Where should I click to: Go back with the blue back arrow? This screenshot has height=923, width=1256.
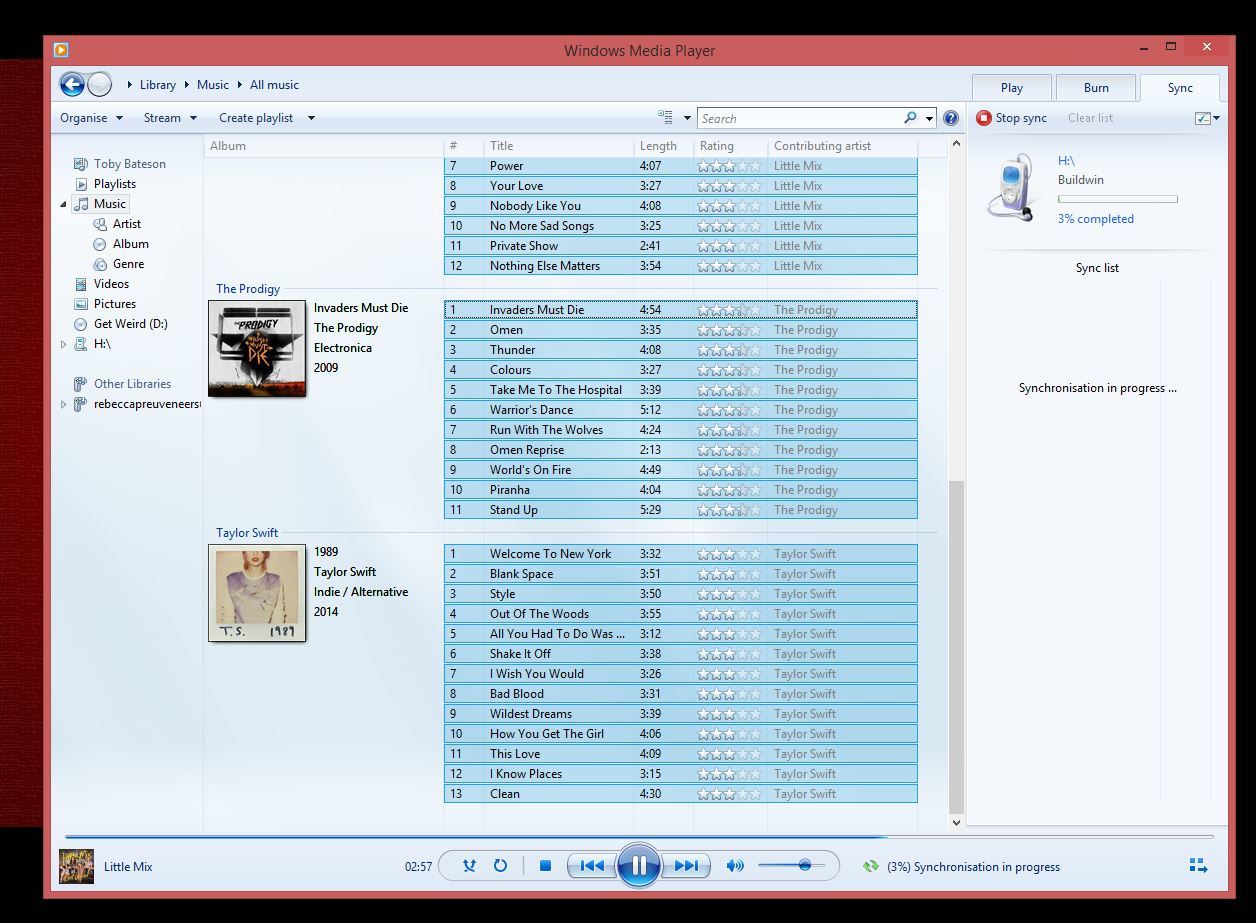tap(72, 85)
